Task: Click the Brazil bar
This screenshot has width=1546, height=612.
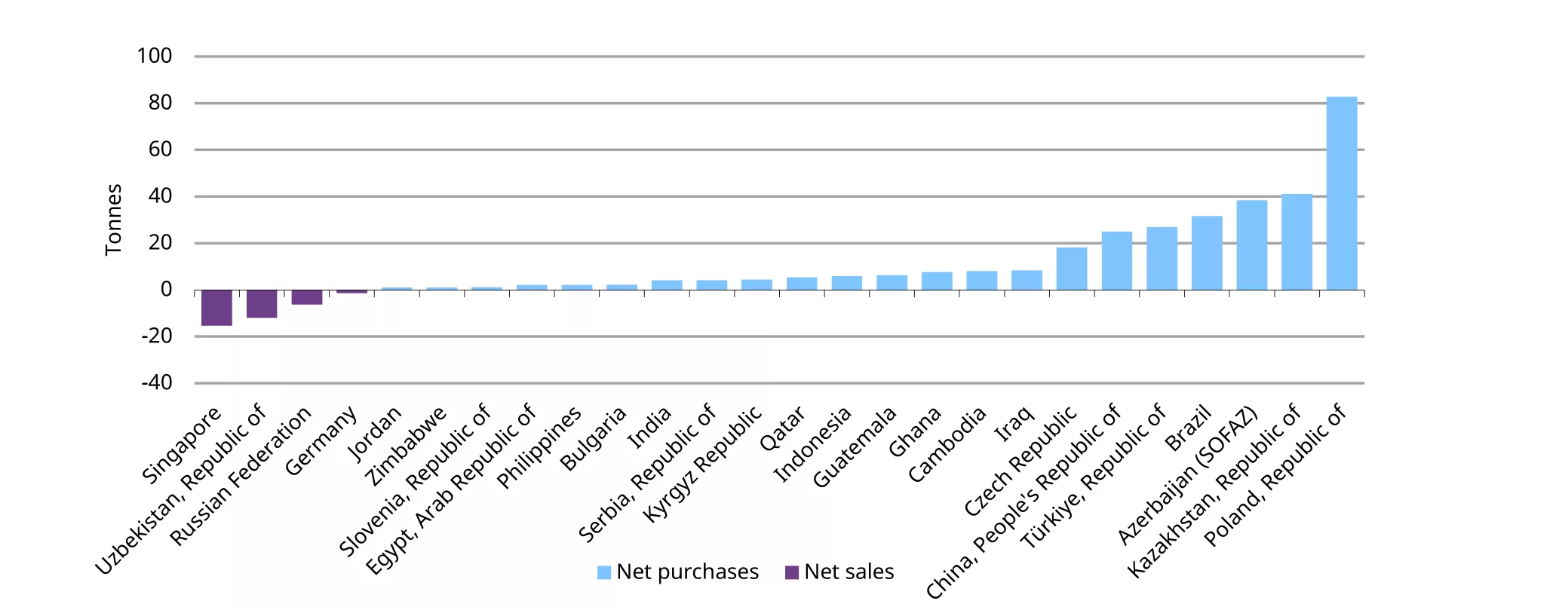Action: pos(1206,253)
